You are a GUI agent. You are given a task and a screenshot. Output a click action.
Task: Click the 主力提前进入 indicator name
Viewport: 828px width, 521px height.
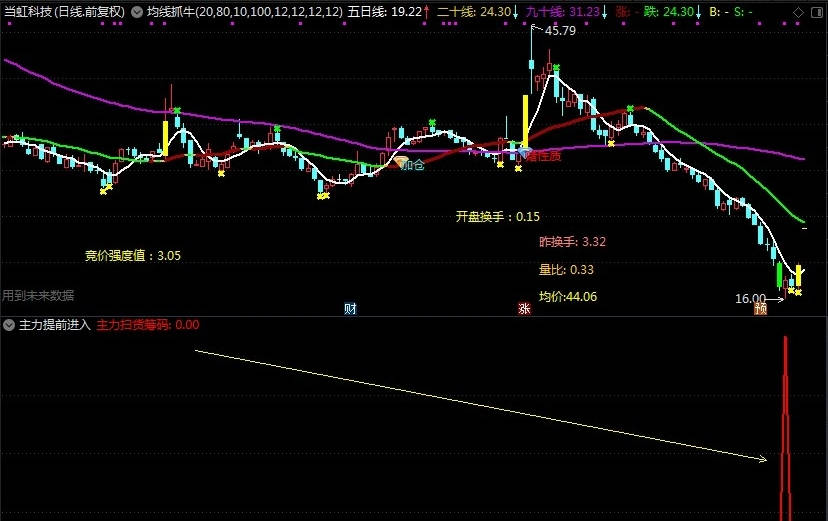tap(55, 325)
